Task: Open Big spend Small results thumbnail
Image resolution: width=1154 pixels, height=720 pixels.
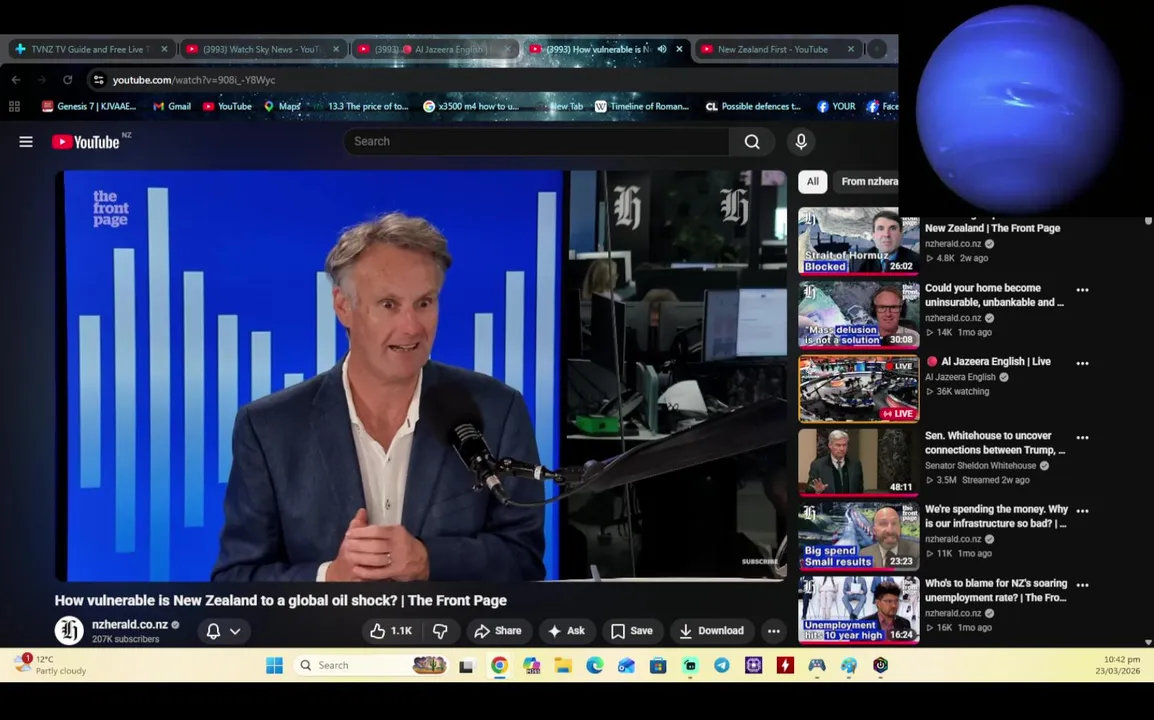Action: (x=859, y=536)
